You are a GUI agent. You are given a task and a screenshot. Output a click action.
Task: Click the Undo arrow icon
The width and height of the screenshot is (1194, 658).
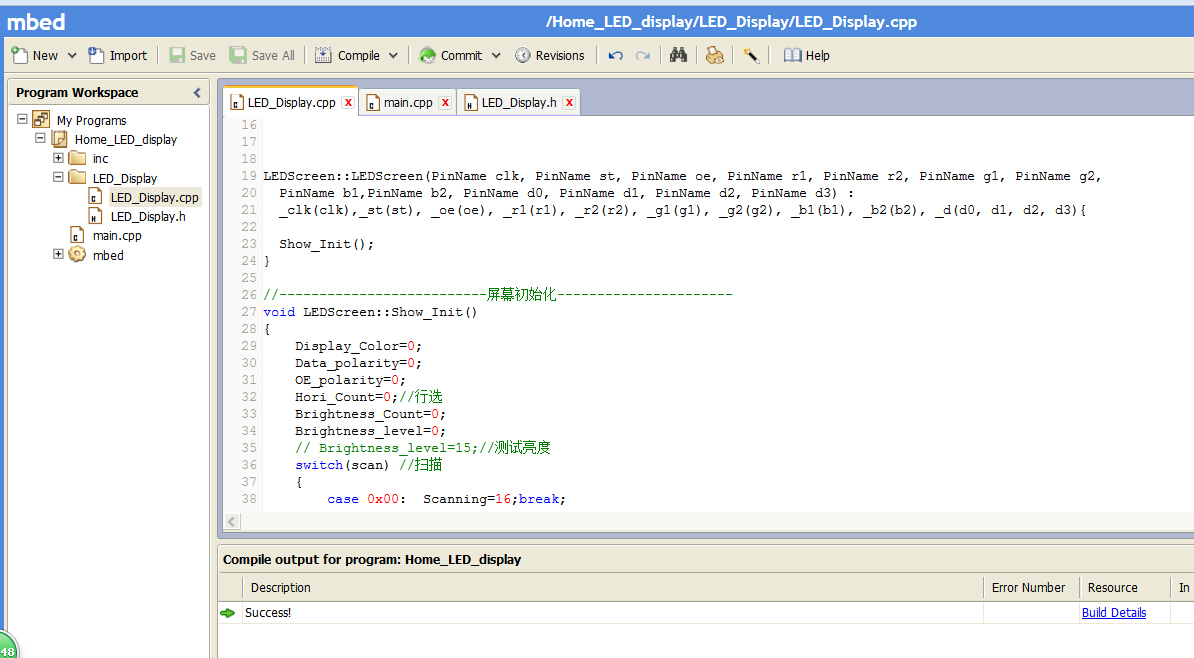tap(615, 56)
